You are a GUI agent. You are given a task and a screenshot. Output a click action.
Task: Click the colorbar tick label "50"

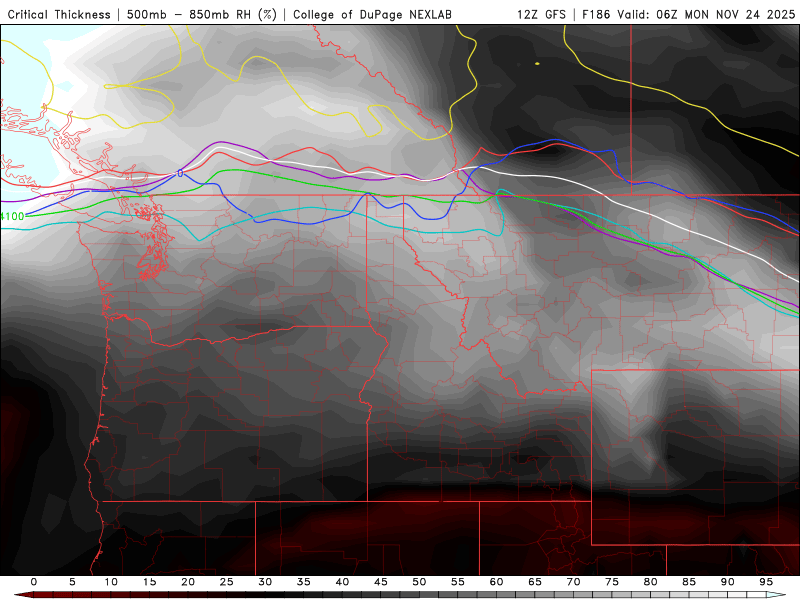click(x=419, y=582)
